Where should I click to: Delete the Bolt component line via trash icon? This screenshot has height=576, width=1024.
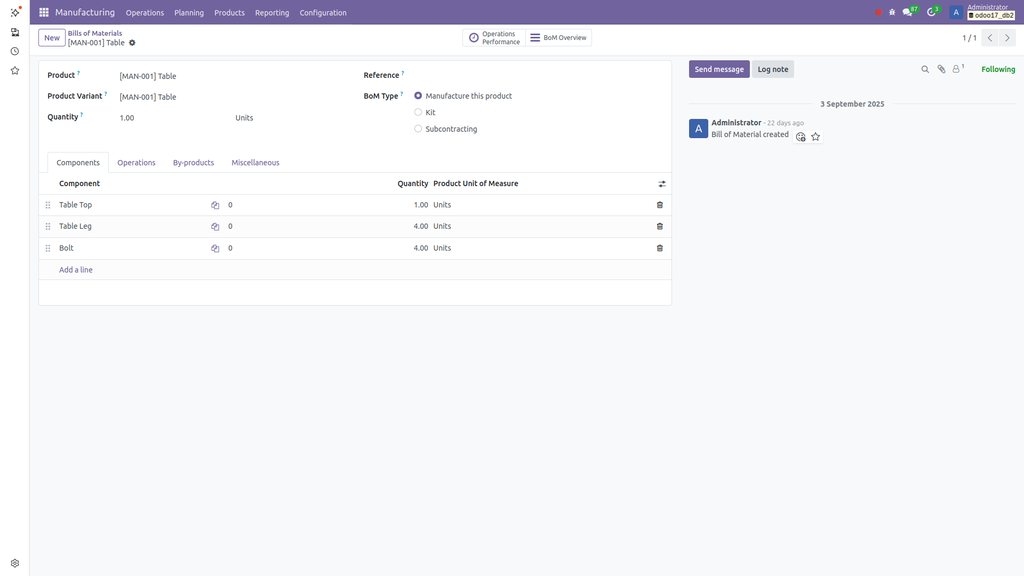tap(659, 247)
